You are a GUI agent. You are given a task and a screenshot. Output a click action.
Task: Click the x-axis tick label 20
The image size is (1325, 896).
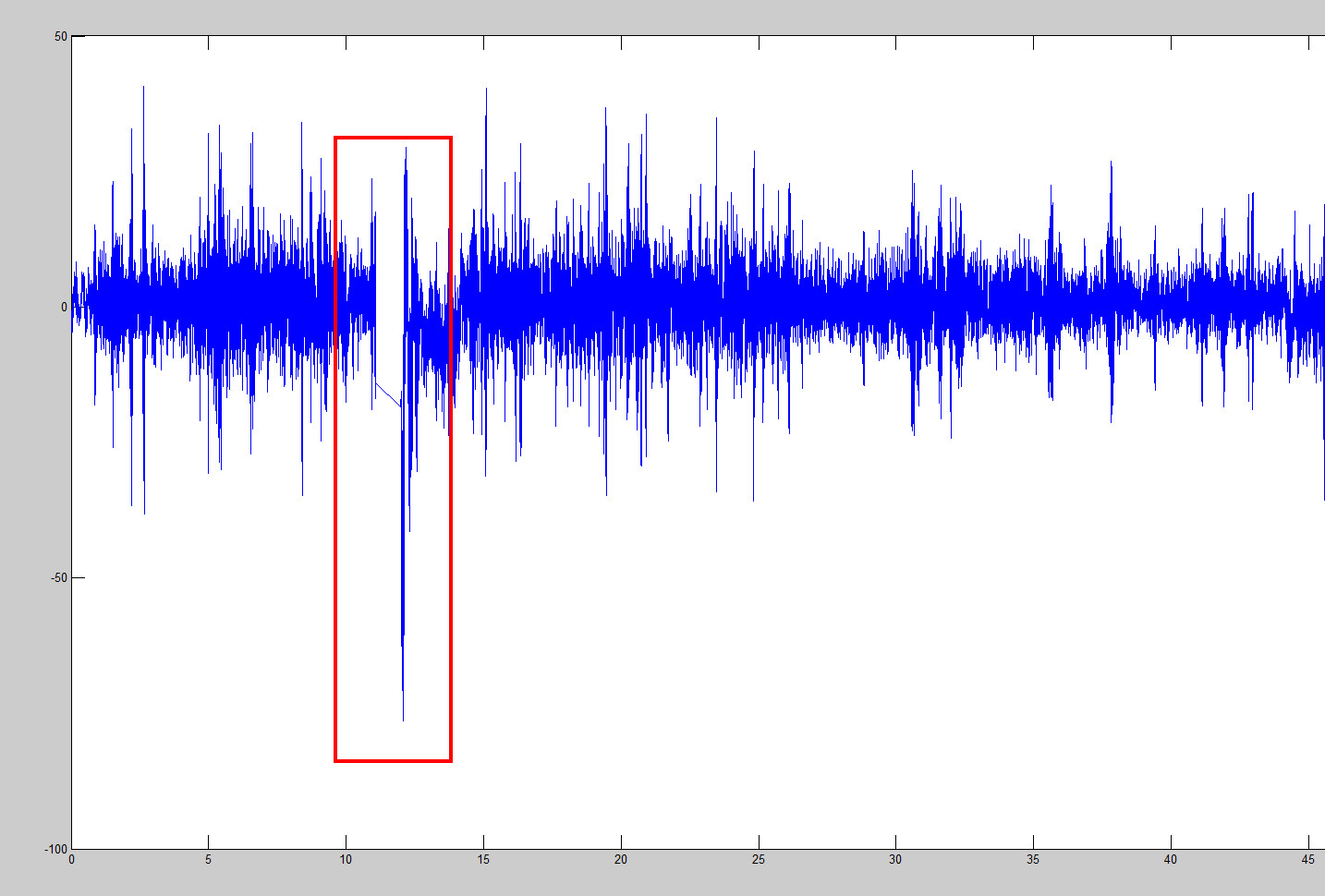622,859
